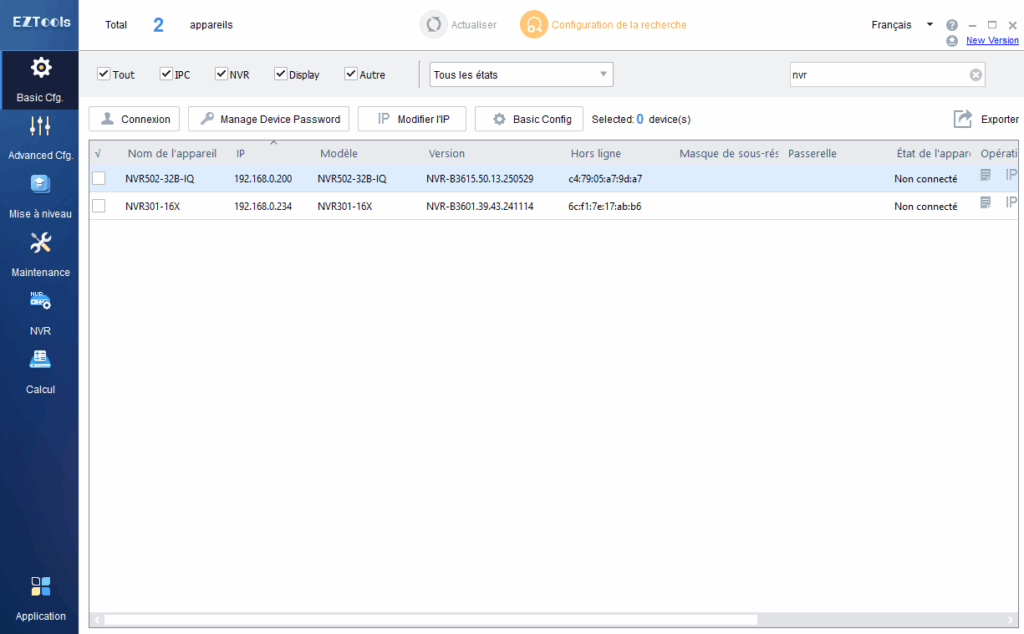
Task: Sort by the Passerelle column header
Action: tap(812, 153)
